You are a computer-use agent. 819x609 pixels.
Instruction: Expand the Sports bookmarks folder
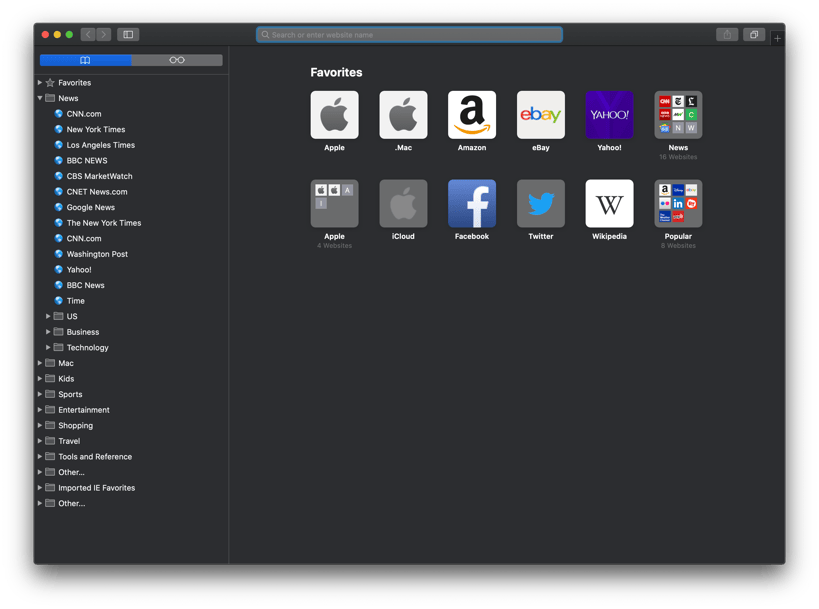coord(40,394)
